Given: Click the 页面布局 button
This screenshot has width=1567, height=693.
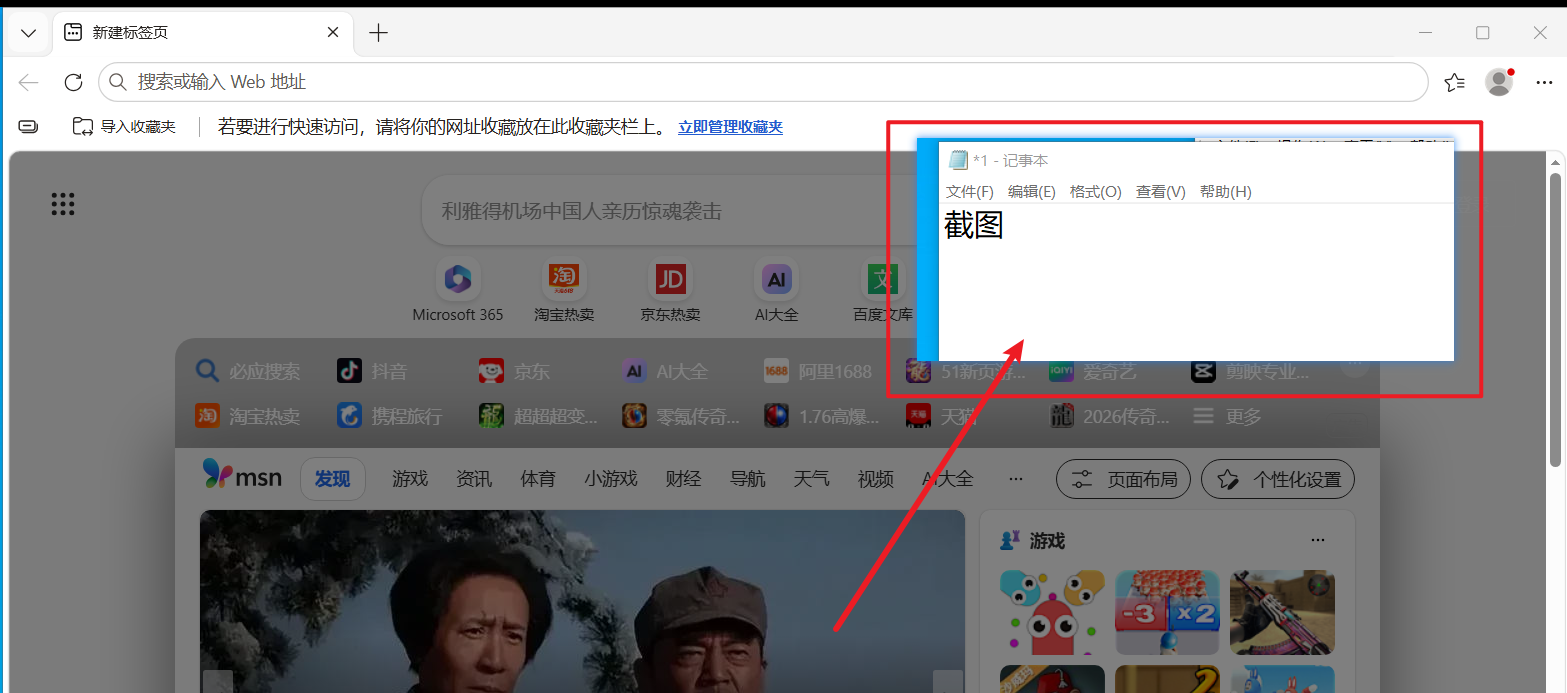Looking at the screenshot, I should point(1124,479).
